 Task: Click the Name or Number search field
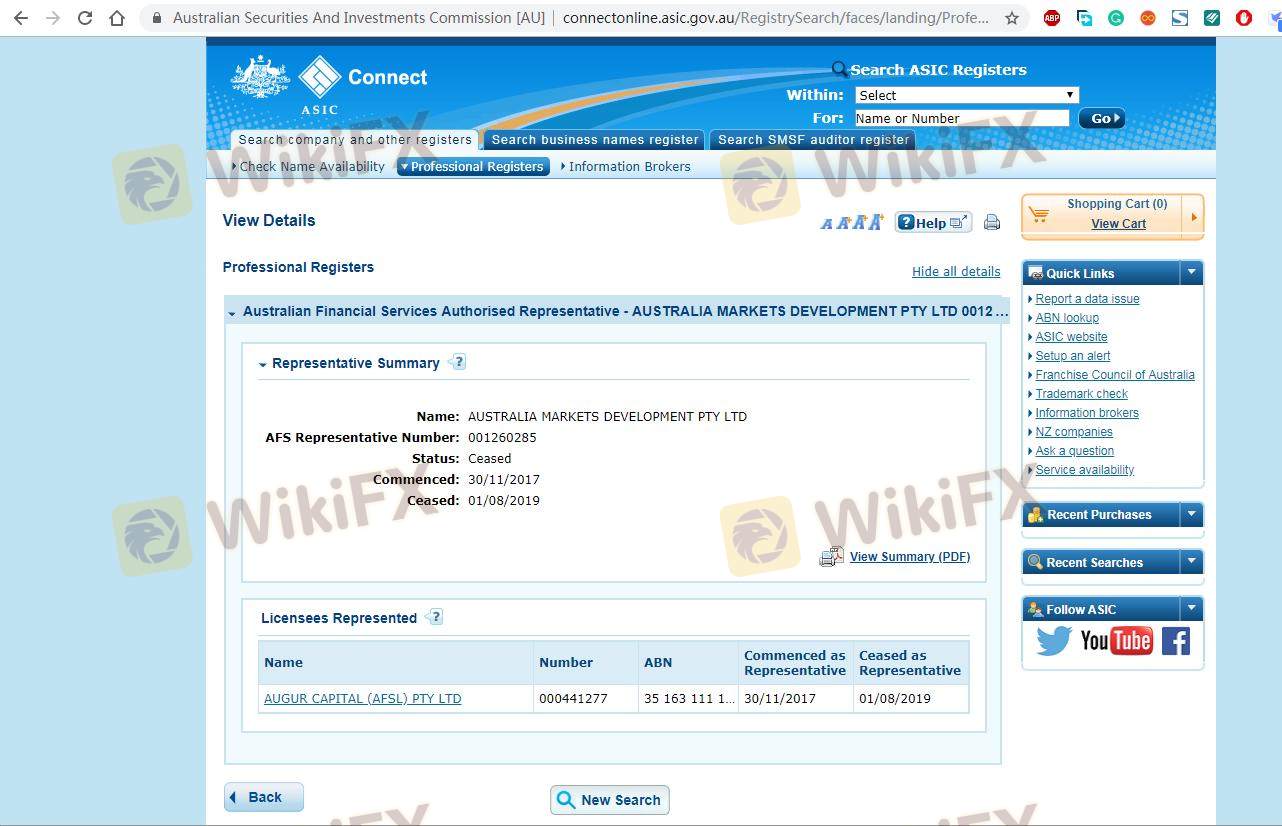pos(961,118)
